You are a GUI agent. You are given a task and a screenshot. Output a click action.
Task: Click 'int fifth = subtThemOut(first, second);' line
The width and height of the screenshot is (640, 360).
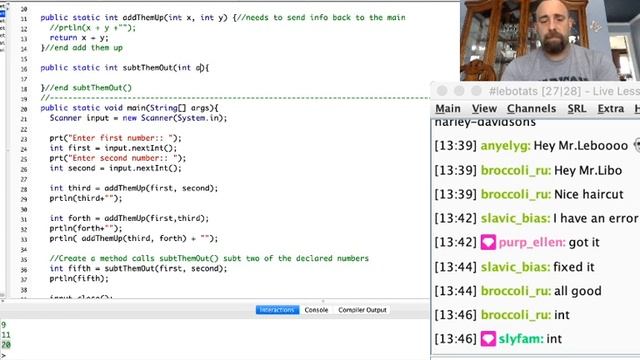tap(138, 269)
